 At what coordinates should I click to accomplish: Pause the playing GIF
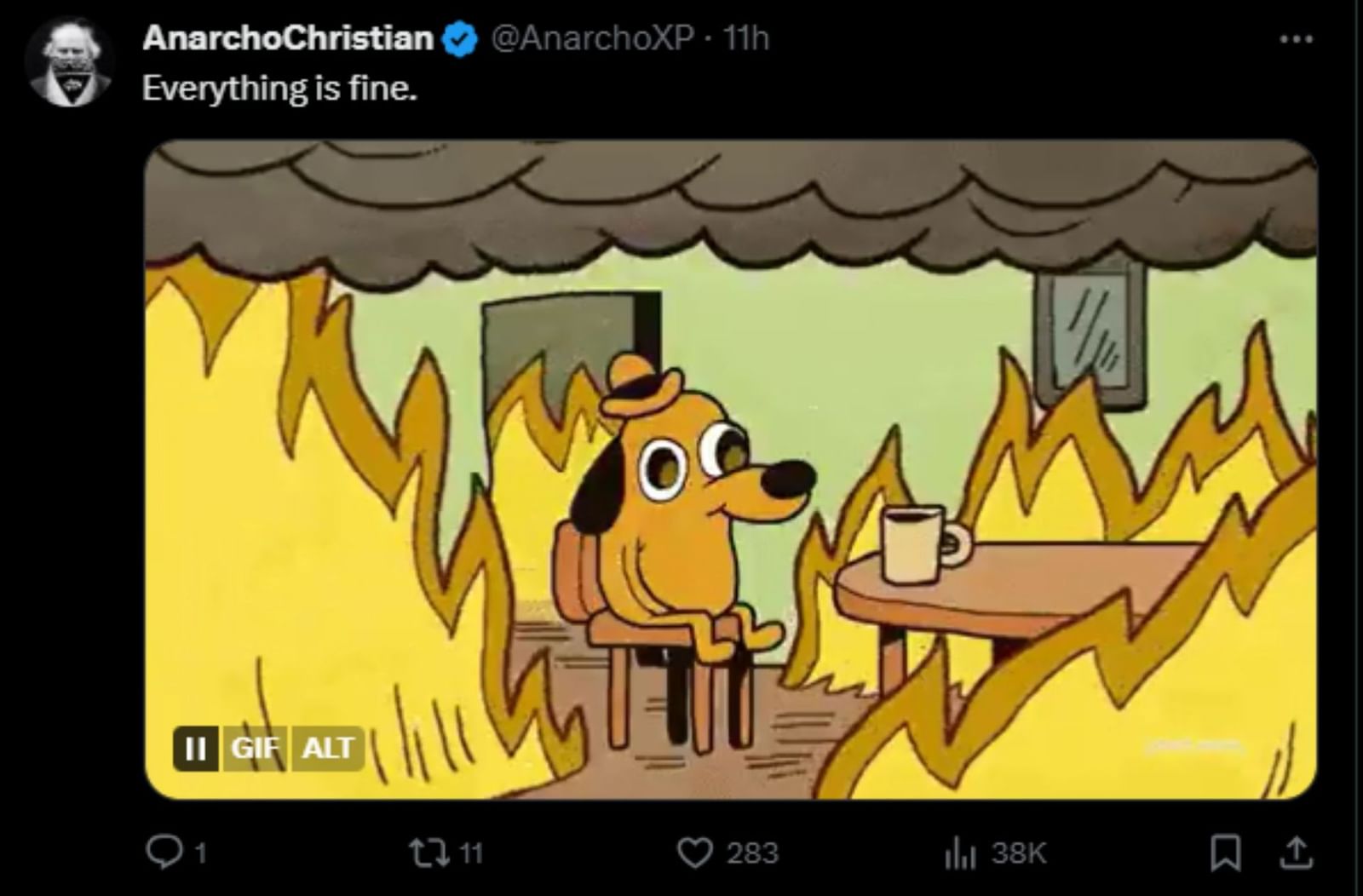(195, 748)
